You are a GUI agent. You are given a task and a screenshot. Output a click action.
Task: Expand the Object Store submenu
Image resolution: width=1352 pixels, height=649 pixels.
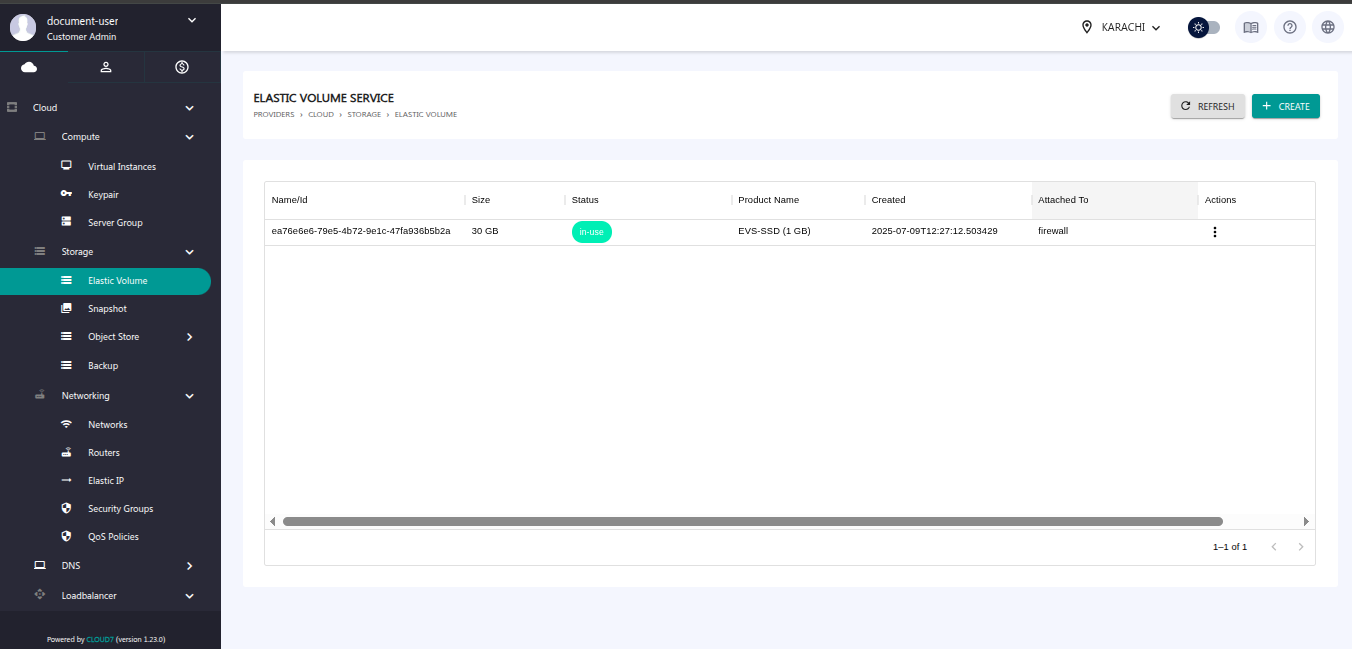(190, 337)
